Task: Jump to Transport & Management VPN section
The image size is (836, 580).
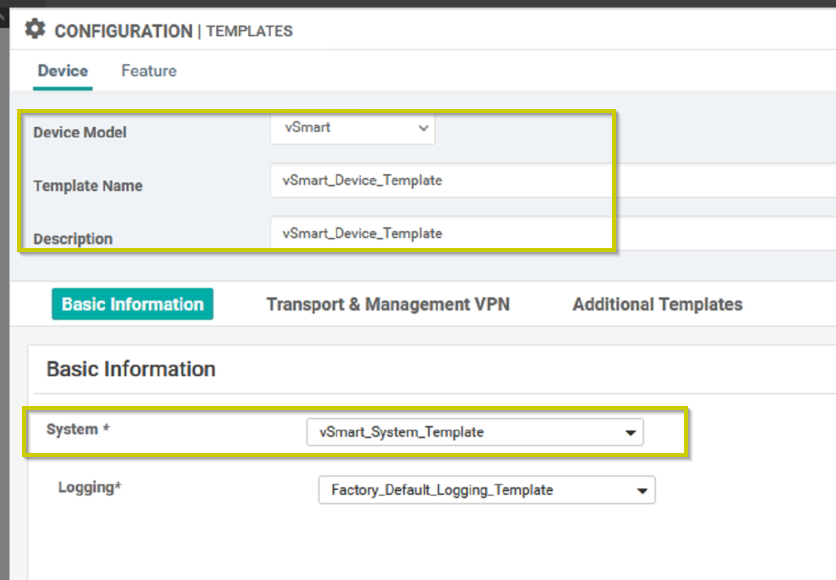Action: 388,304
